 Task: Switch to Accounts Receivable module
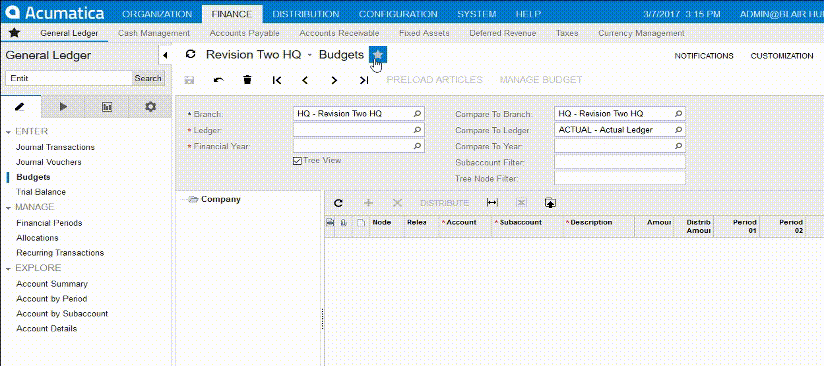click(x=339, y=33)
